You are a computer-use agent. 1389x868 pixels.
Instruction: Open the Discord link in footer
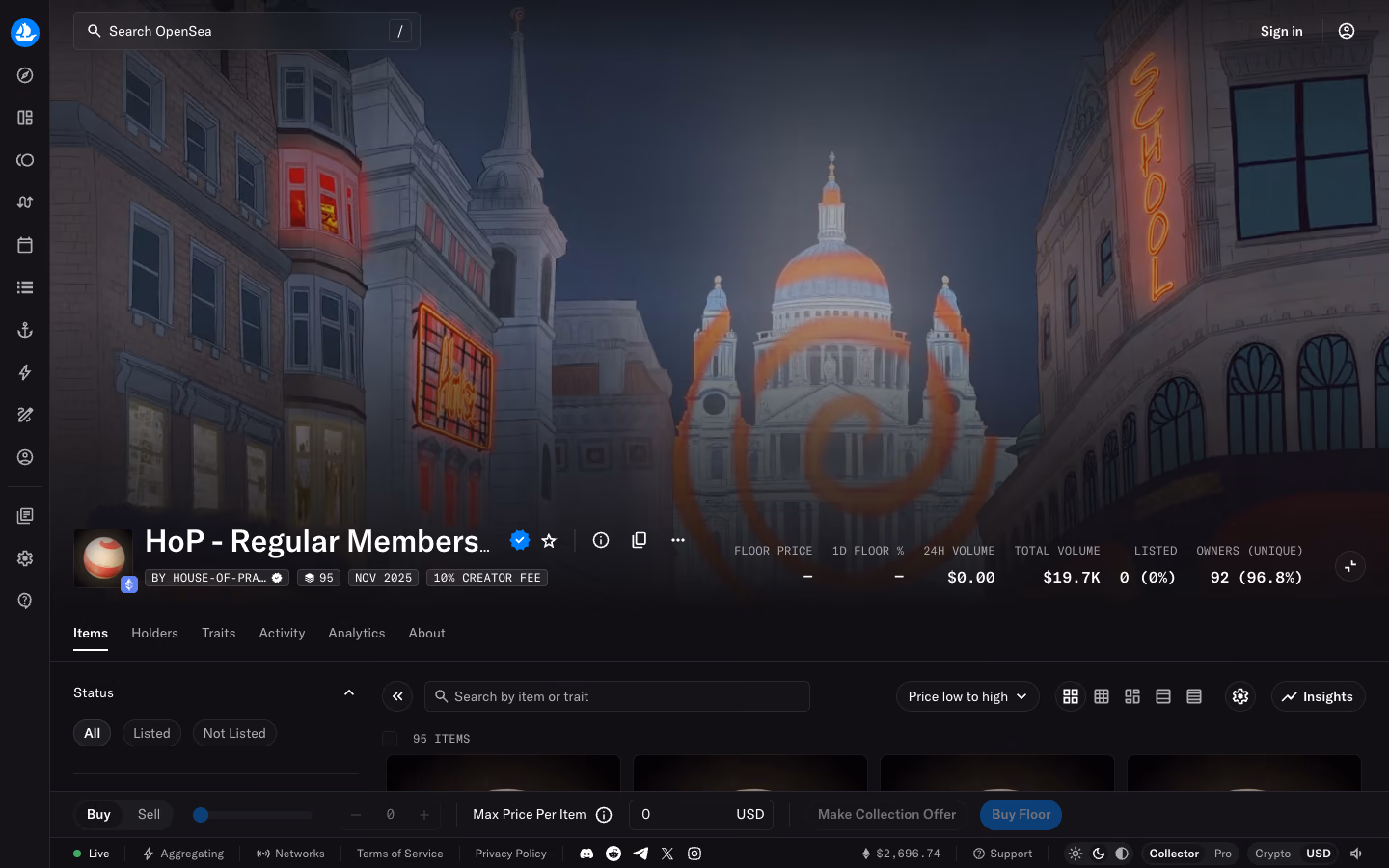[586, 854]
